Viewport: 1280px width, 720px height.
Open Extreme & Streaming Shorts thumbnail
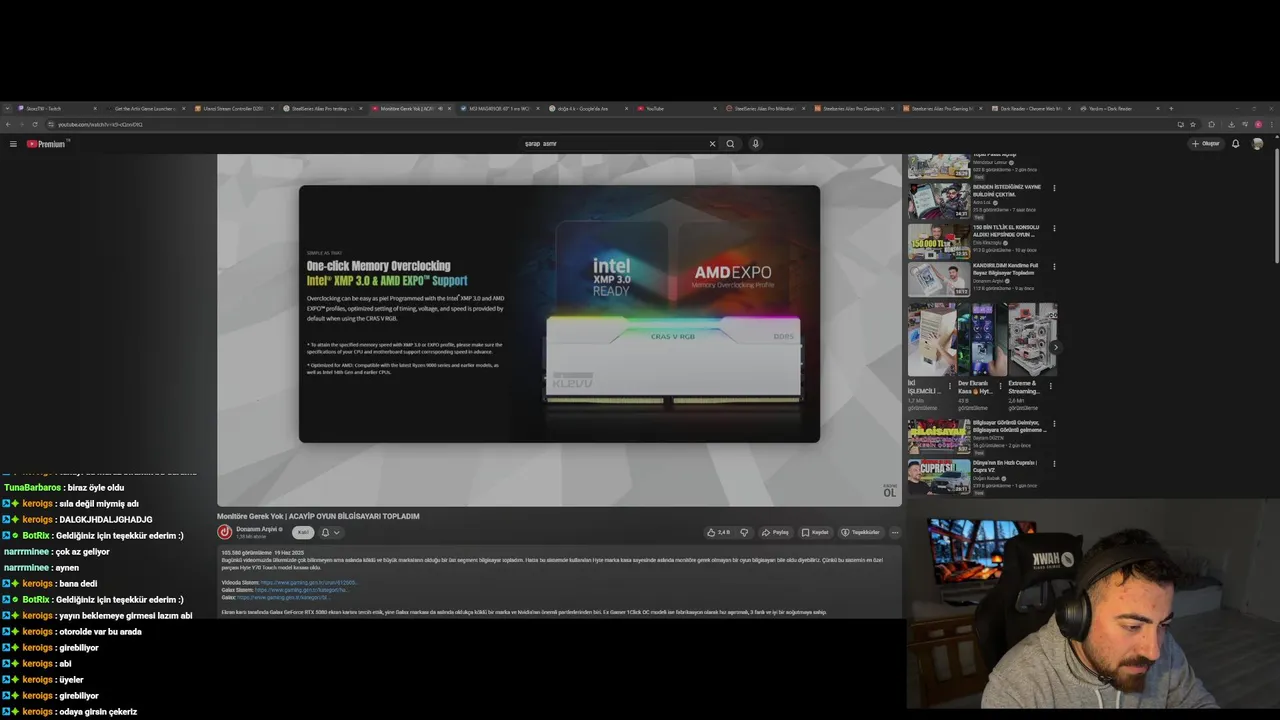(1032, 340)
